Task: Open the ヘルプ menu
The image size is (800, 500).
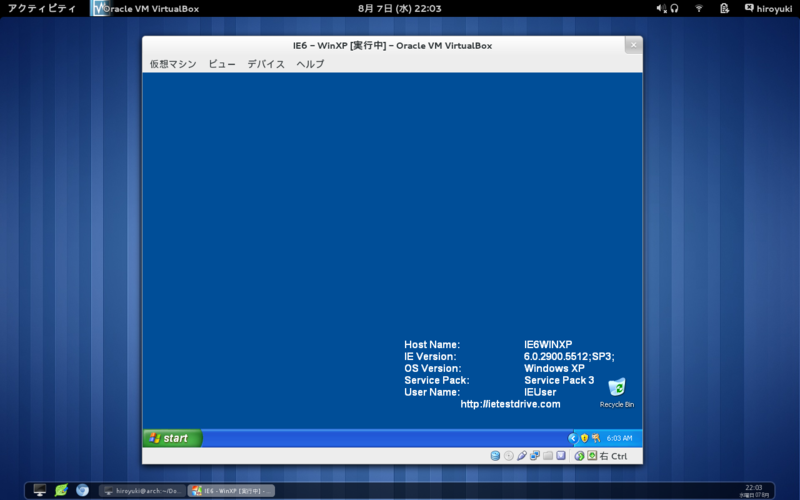Action: point(310,64)
